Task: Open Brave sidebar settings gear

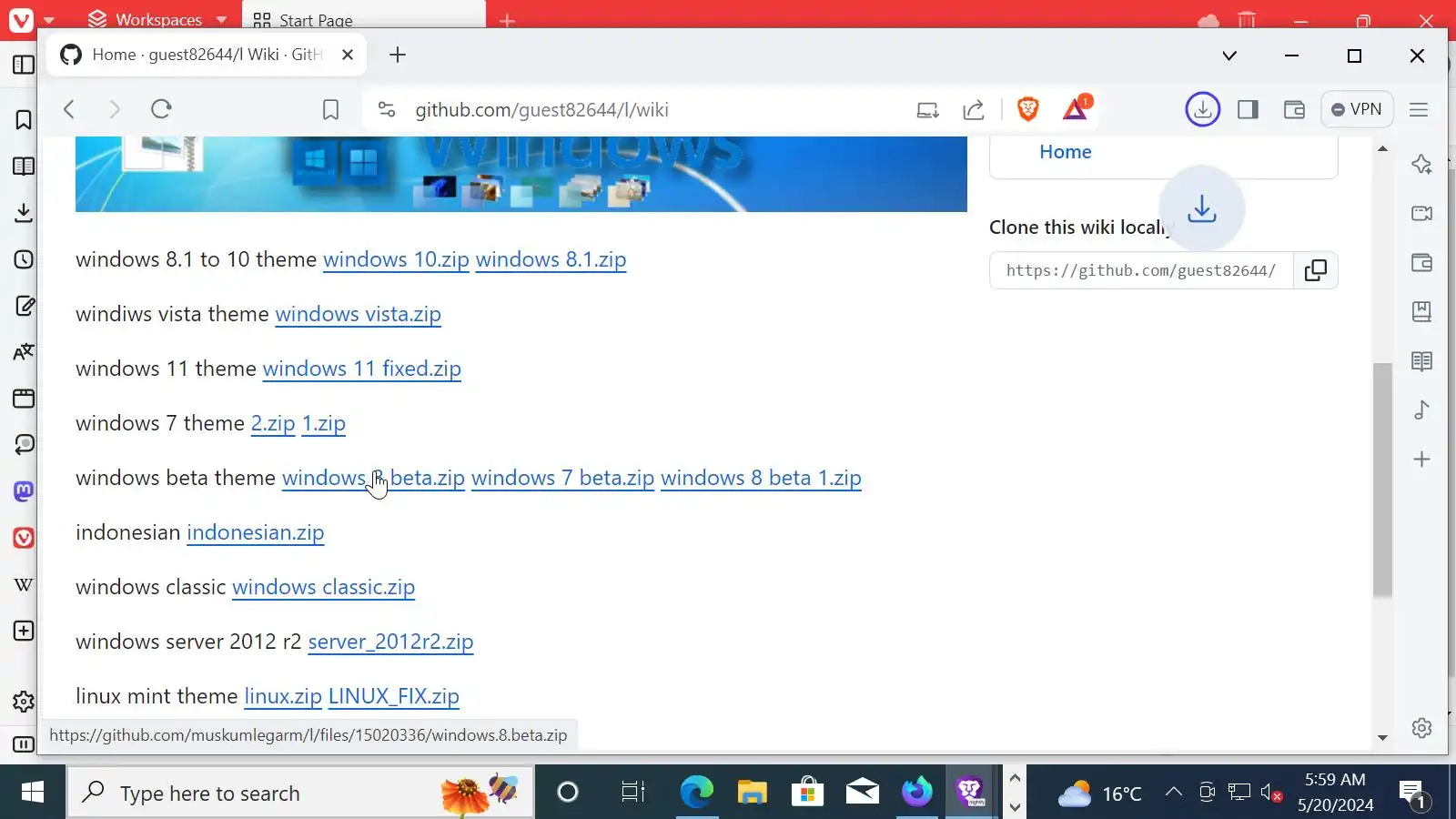Action: pos(1421,728)
